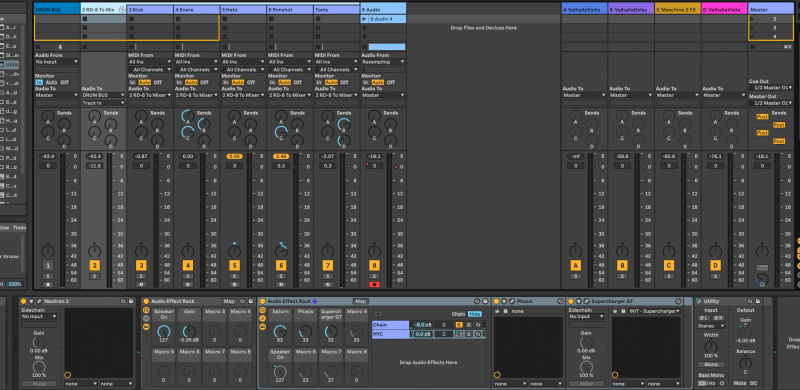
Task: Click Chain volume field showing -6.0 dB
Action: tap(423, 325)
